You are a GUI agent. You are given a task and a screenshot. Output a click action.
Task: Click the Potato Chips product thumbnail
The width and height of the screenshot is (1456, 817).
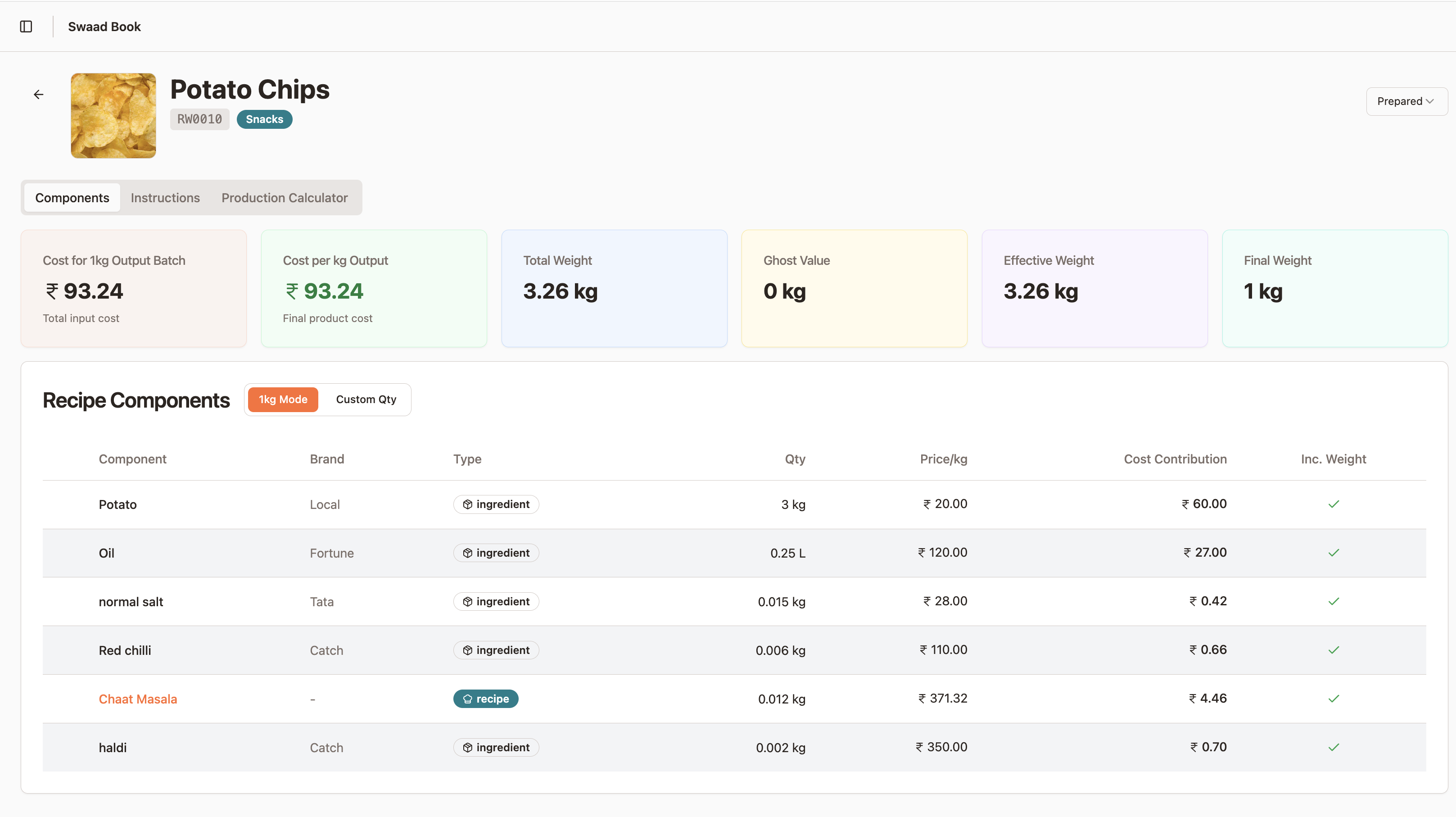(113, 115)
